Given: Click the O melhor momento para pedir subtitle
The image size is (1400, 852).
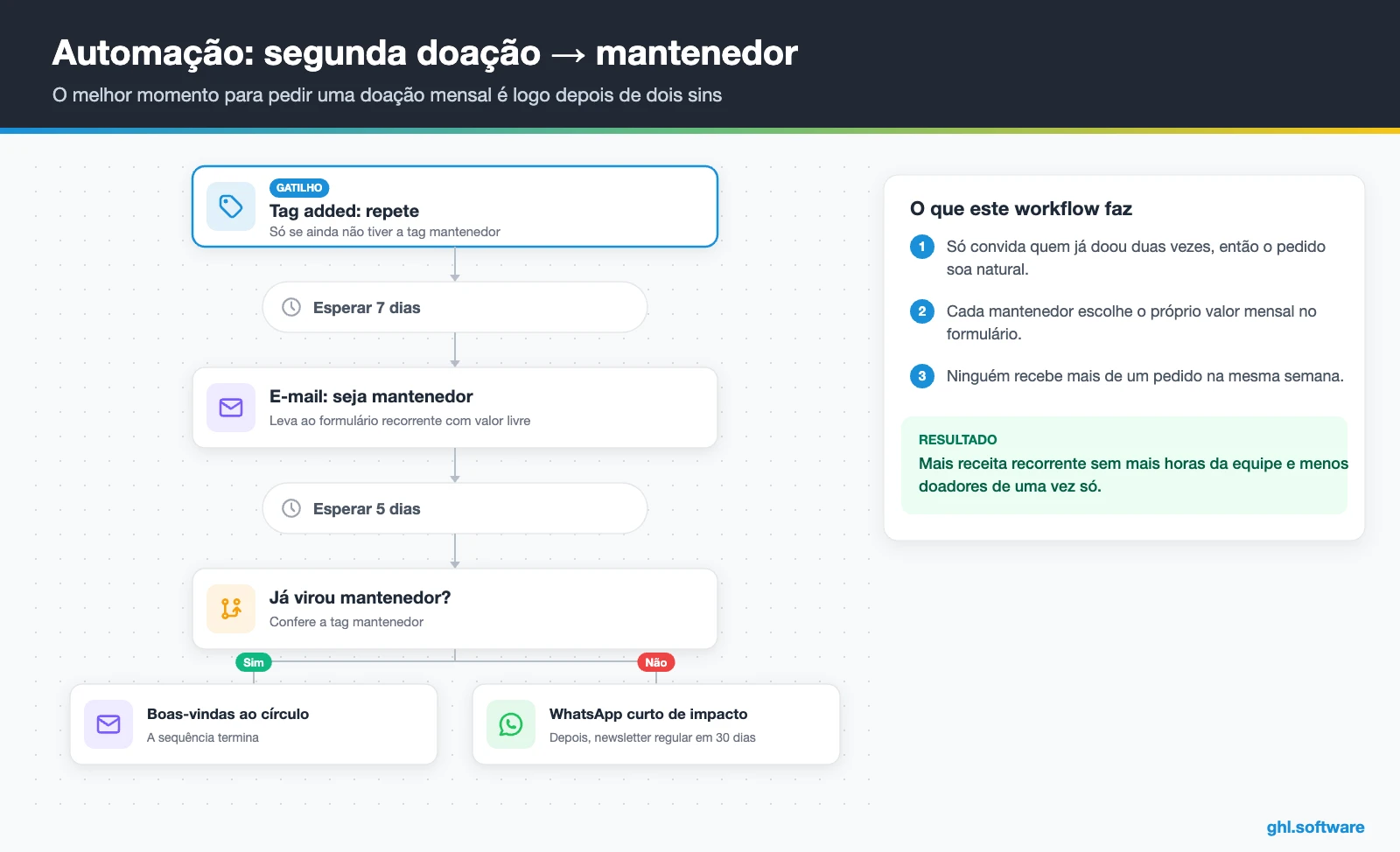Looking at the screenshot, I should coord(387,94).
